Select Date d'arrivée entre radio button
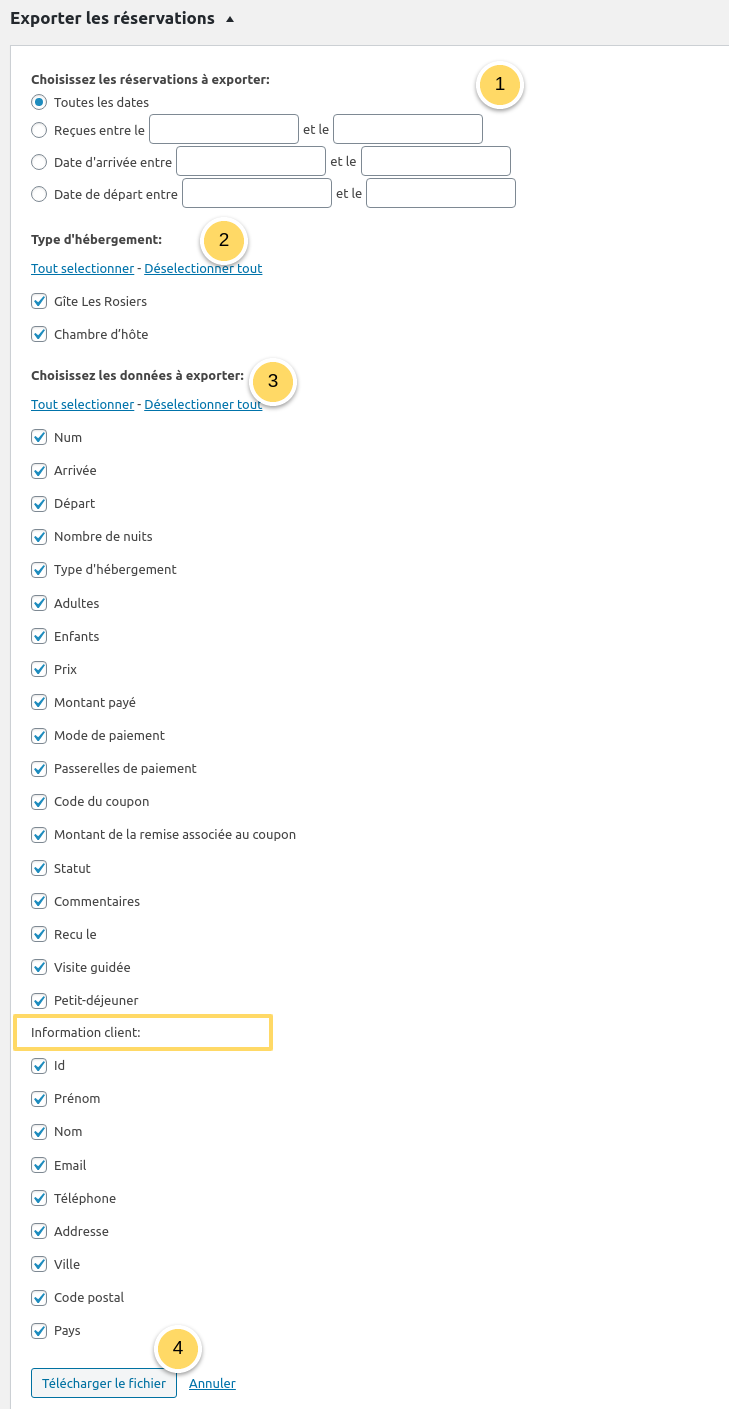 click(39, 162)
